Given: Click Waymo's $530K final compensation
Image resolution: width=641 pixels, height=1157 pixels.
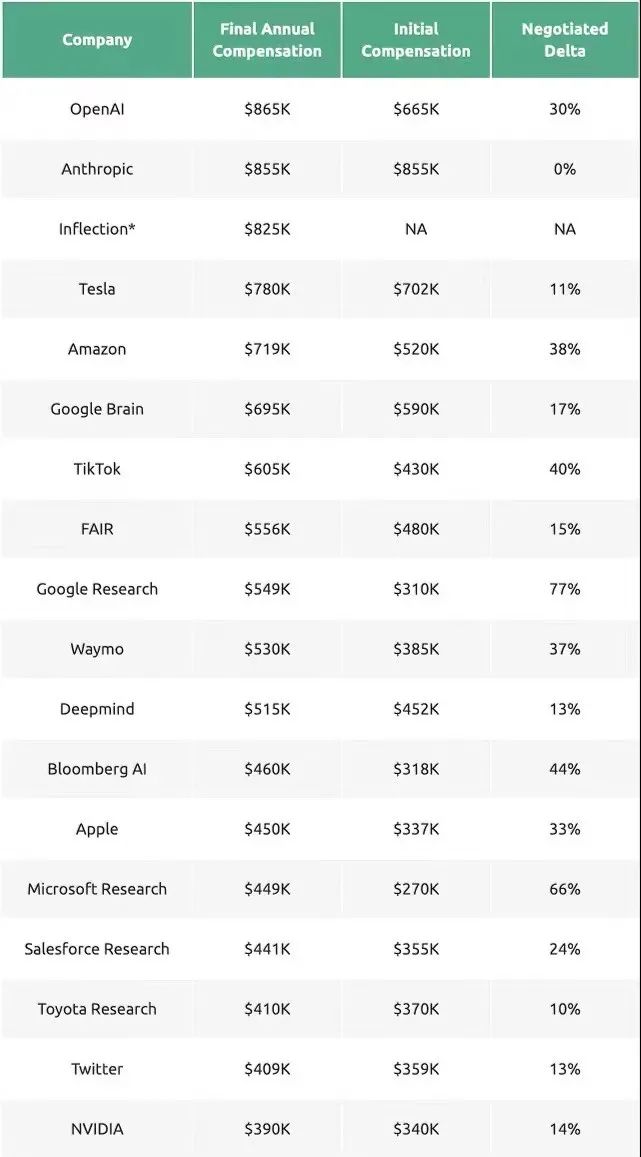Looking at the screenshot, I should coord(267,649).
